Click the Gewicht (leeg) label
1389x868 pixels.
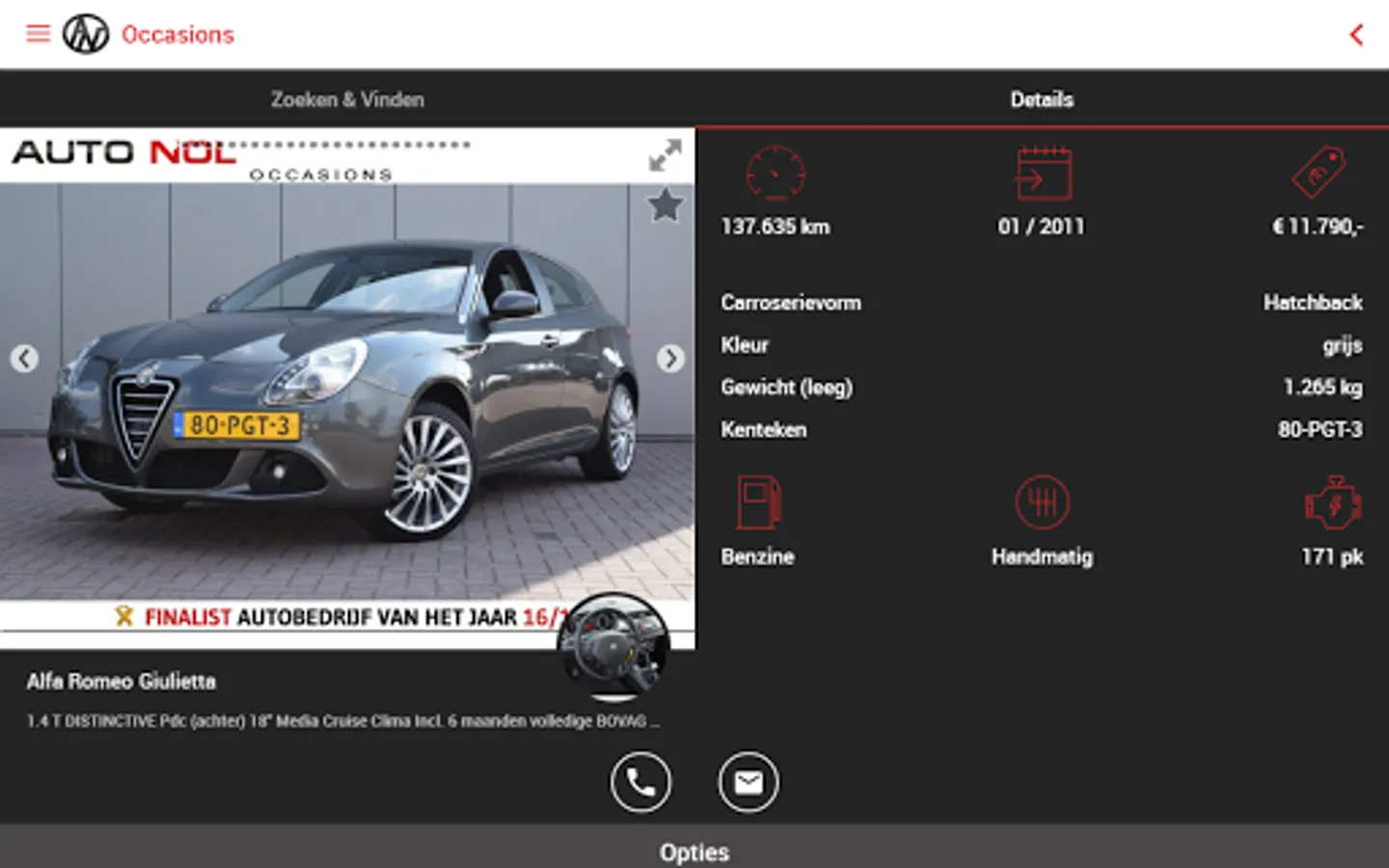(787, 388)
